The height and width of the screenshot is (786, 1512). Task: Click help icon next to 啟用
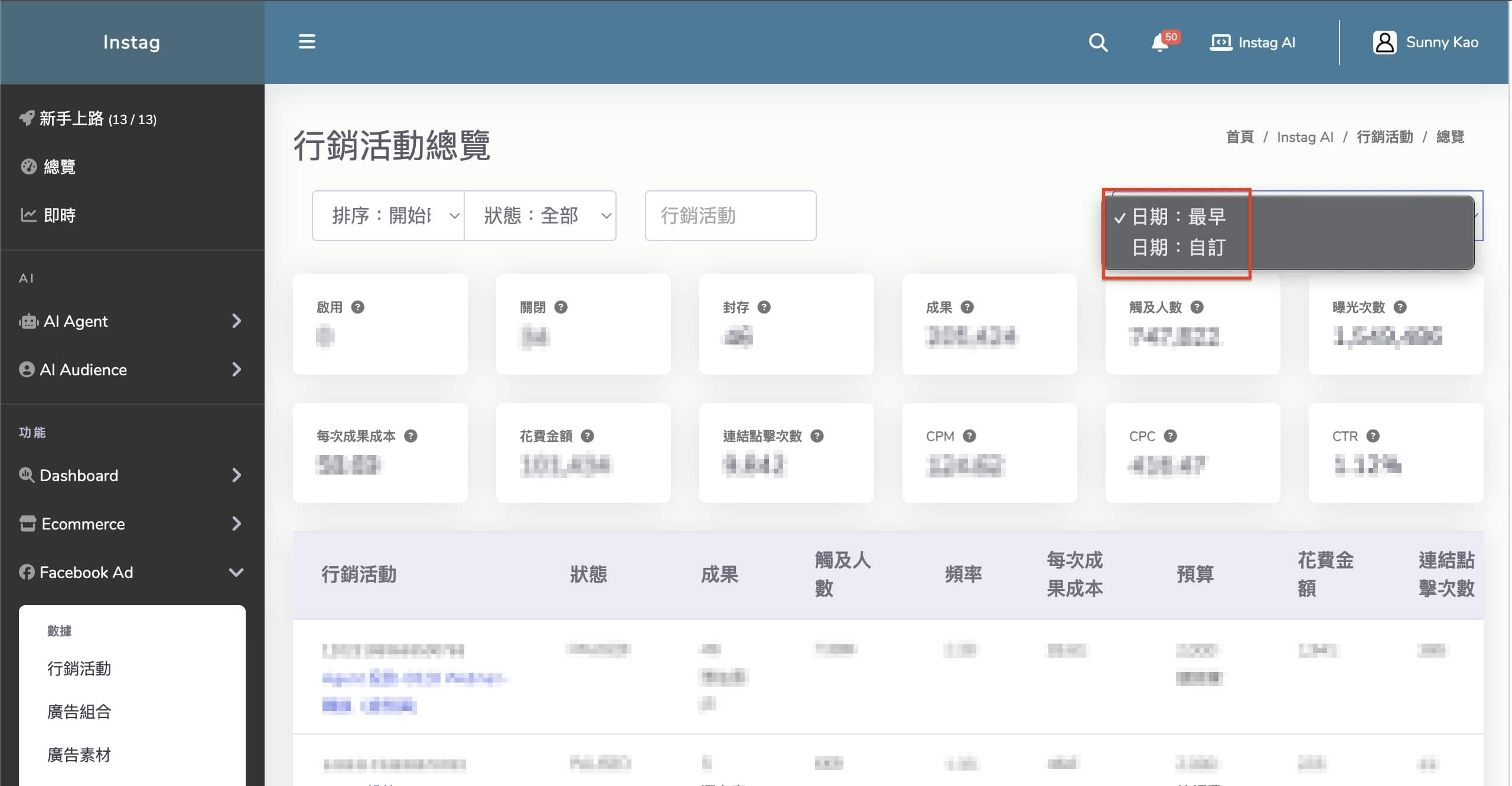coord(357,307)
